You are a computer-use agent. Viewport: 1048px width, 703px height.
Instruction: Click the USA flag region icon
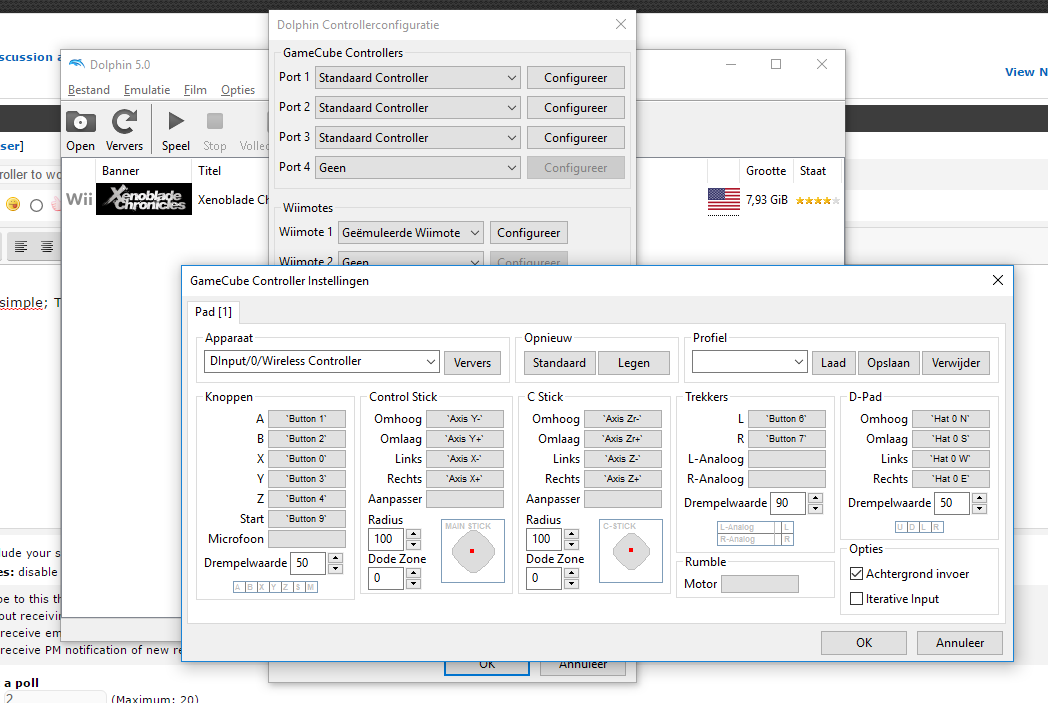[723, 199]
